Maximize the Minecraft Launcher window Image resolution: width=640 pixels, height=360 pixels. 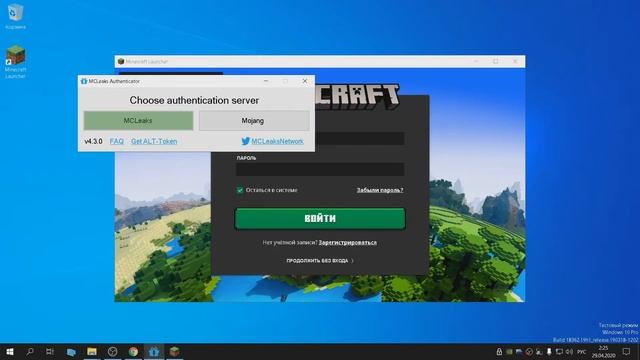tap(496, 62)
